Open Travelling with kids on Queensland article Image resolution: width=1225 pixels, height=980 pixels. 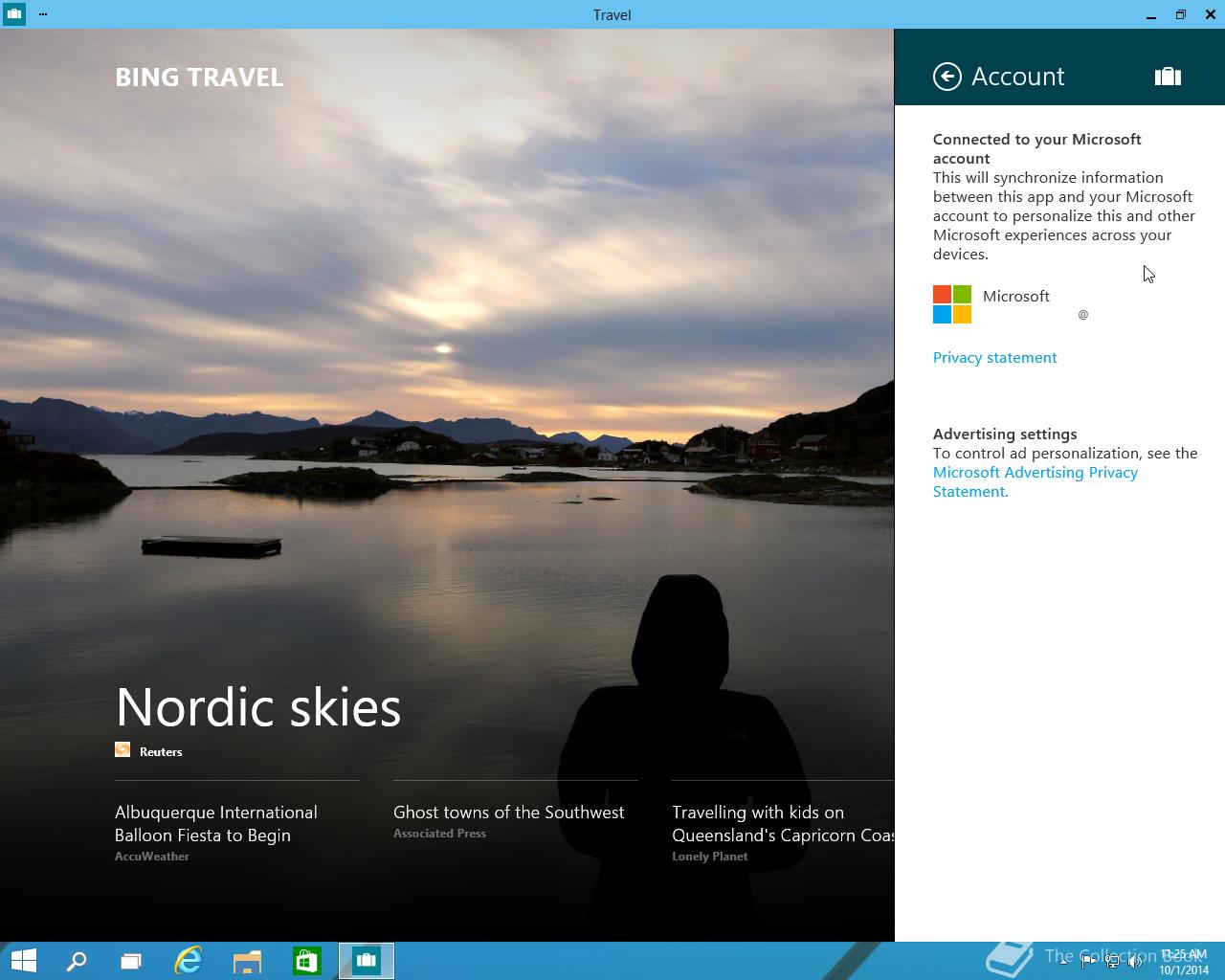click(x=783, y=824)
